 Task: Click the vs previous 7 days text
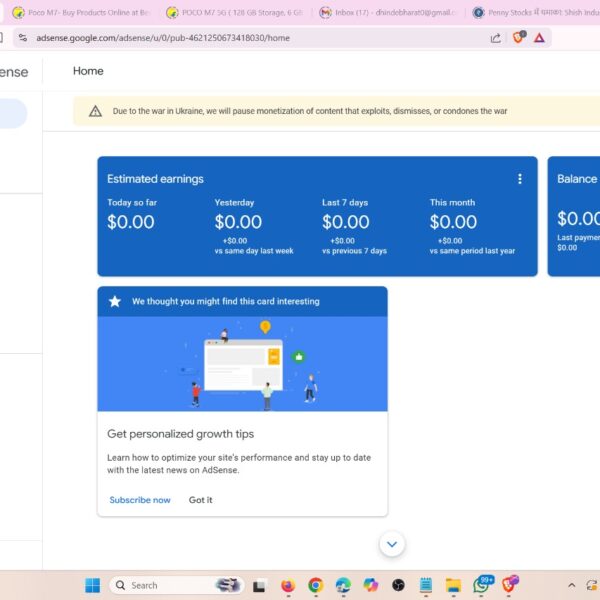coord(354,251)
